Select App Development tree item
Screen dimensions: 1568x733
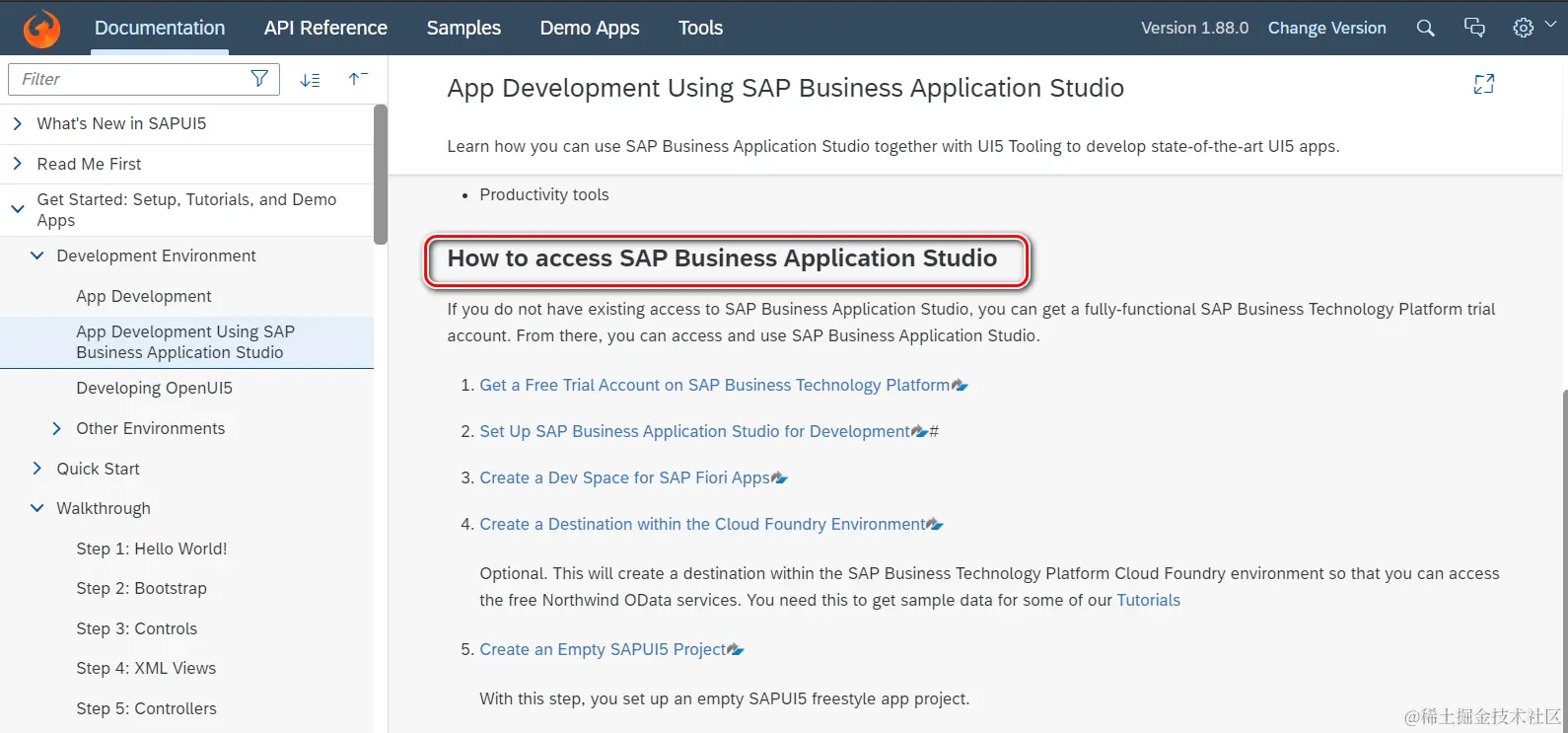(x=144, y=296)
